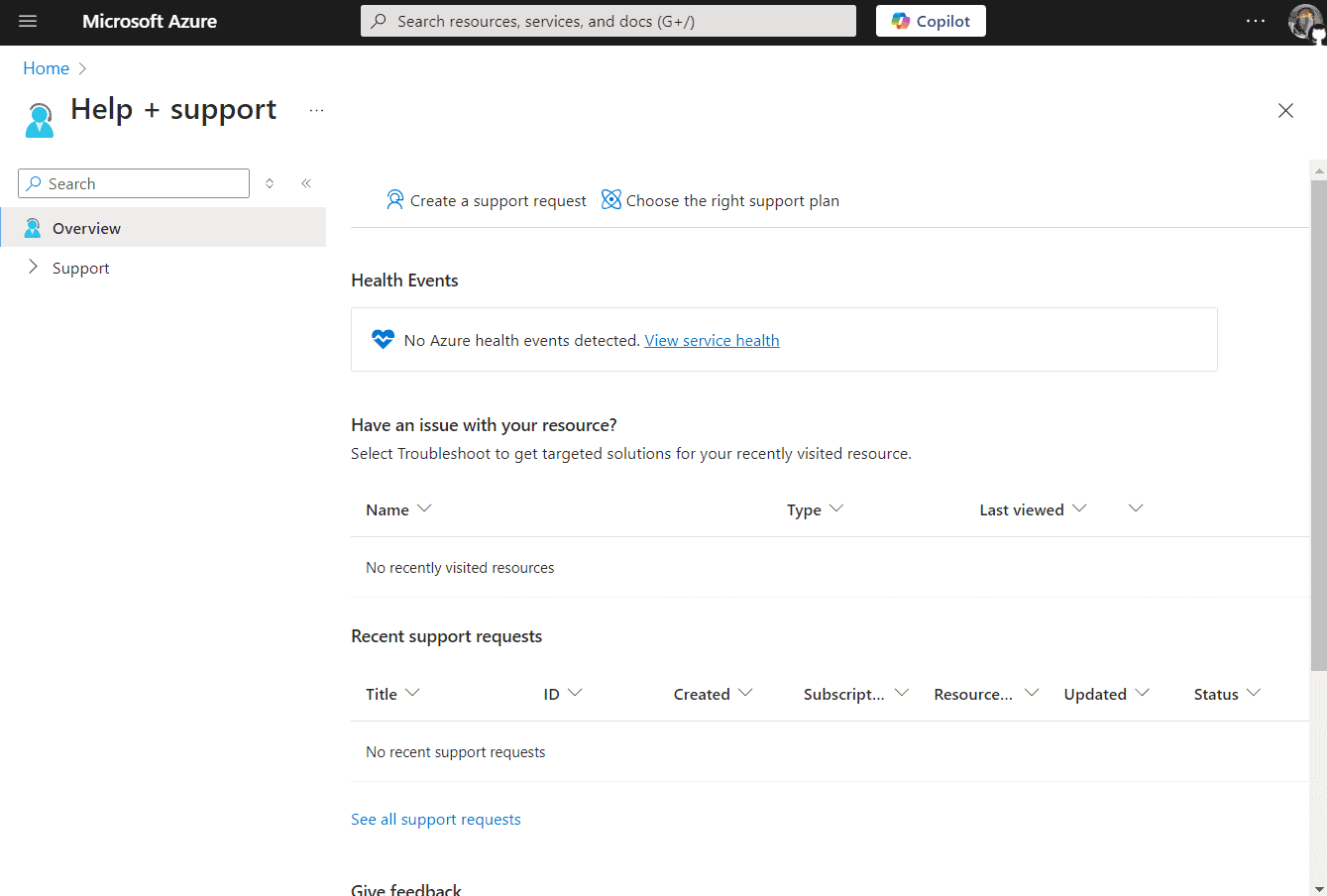Click Create a support request

tap(487, 200)
